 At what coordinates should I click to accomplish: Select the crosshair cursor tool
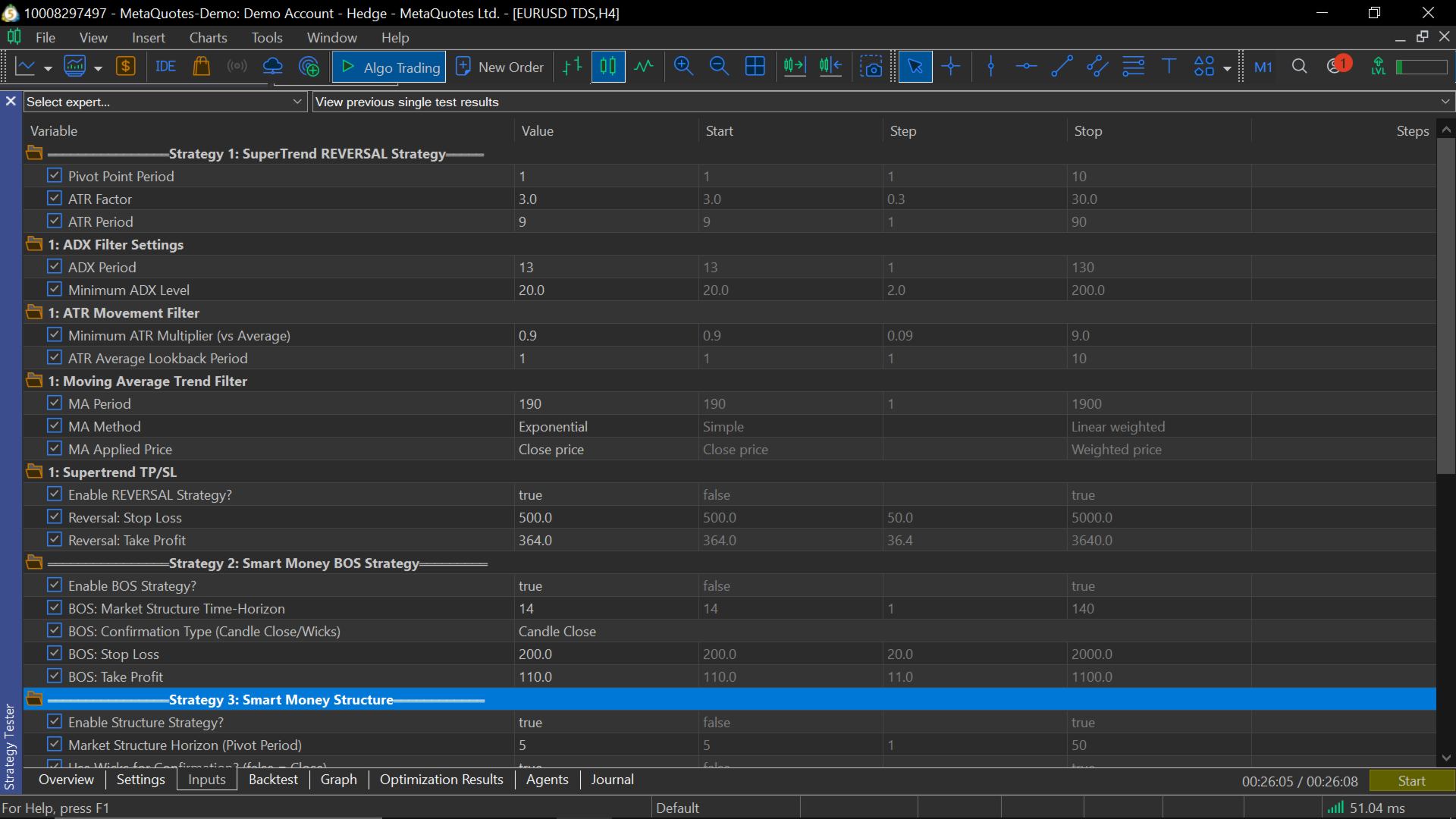click(951, 67)
